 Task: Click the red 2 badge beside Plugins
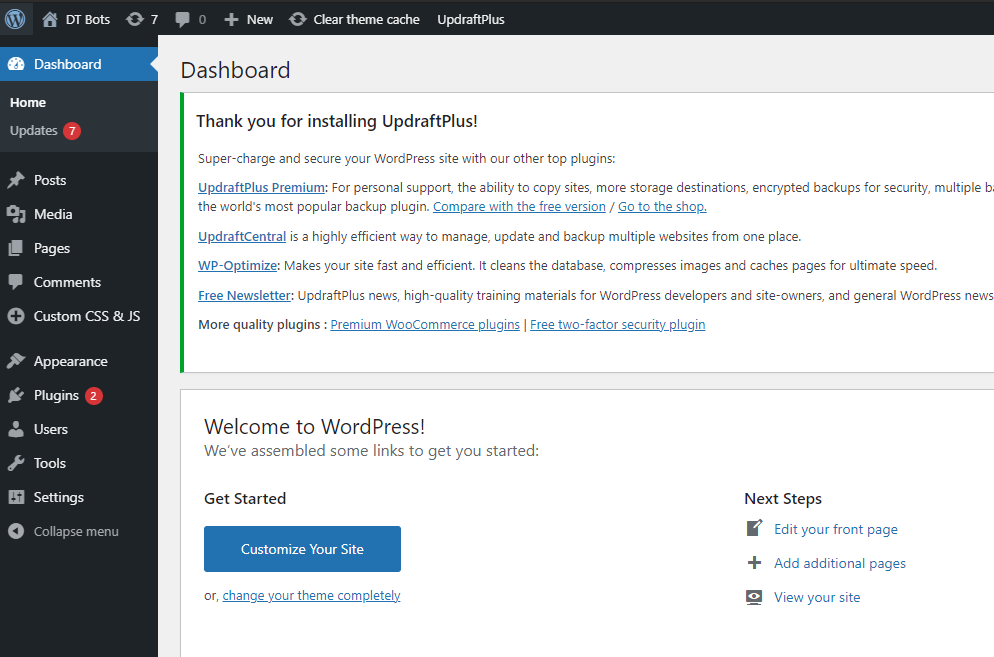[94, 396]
